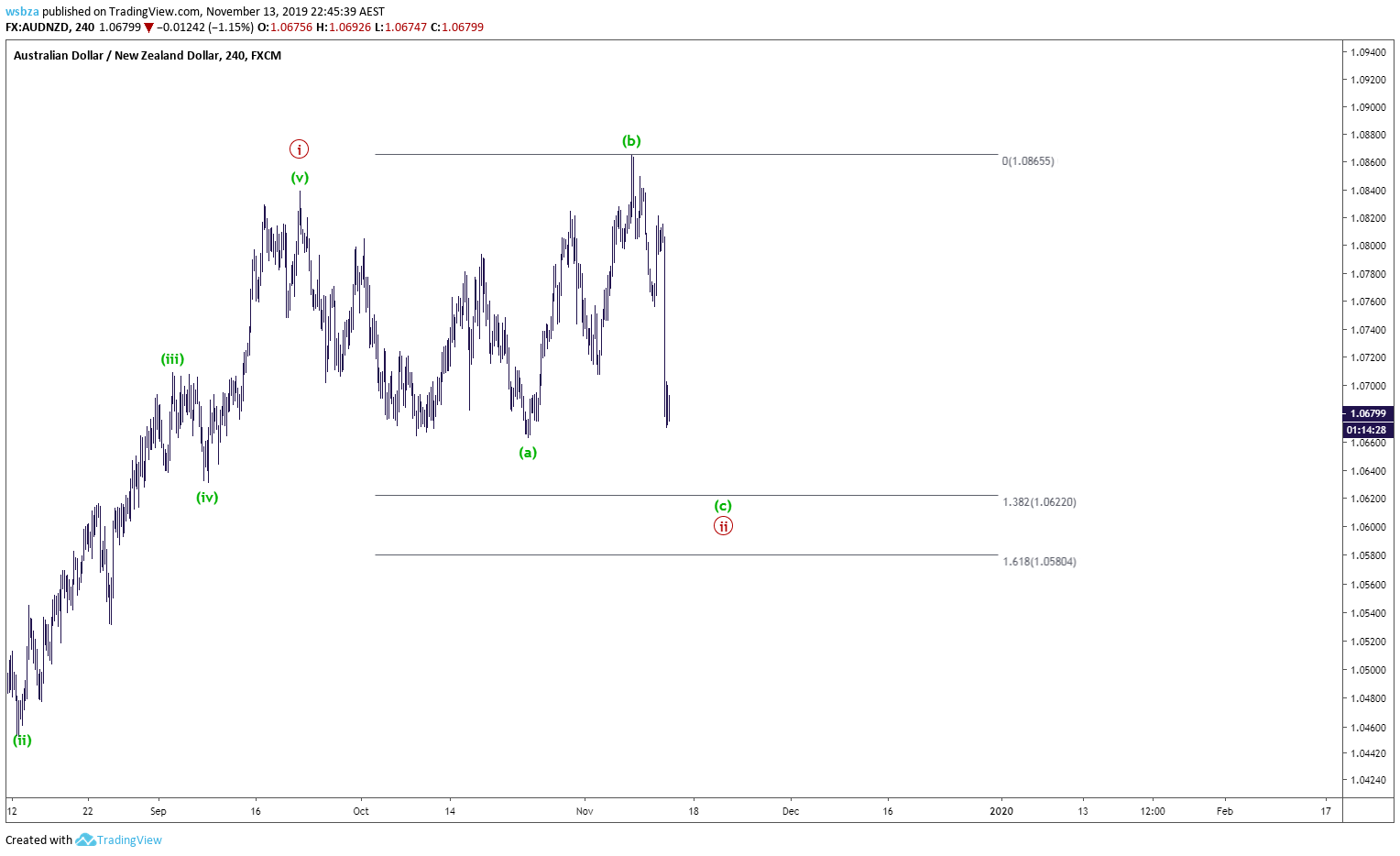
Task: Click the green (iii) wave label
Action: tap(172, 359)
